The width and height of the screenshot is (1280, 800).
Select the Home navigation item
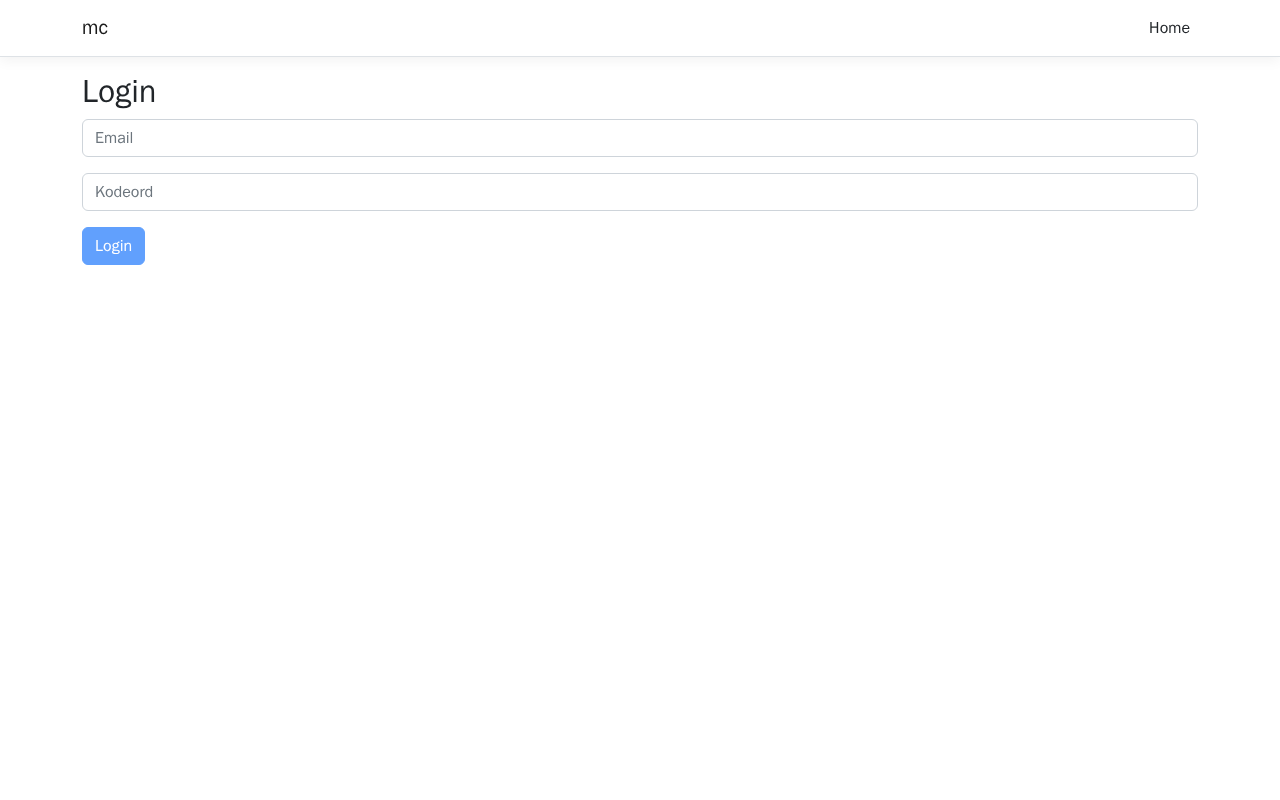click(x=1169, y=28)
